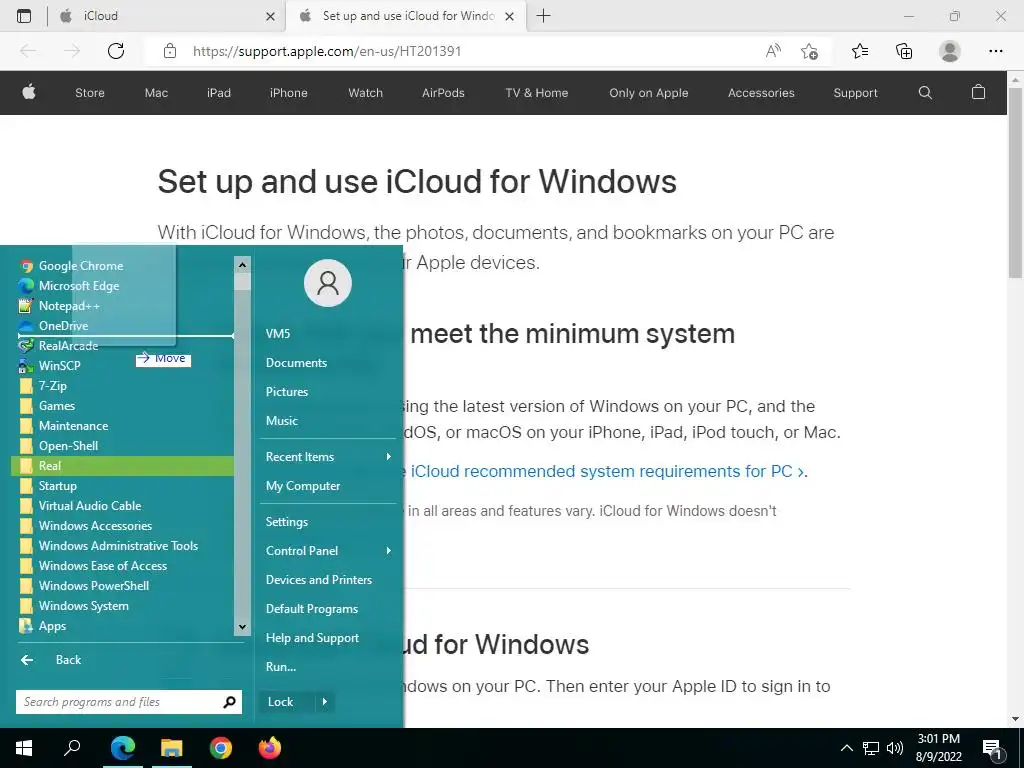Click the user account picture
The height and width of the screenshot is (768, 1024).
328,283
